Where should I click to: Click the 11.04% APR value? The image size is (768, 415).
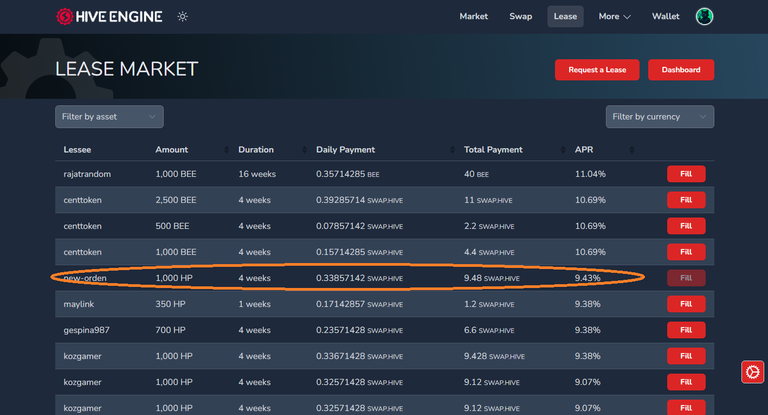point(590,174)
